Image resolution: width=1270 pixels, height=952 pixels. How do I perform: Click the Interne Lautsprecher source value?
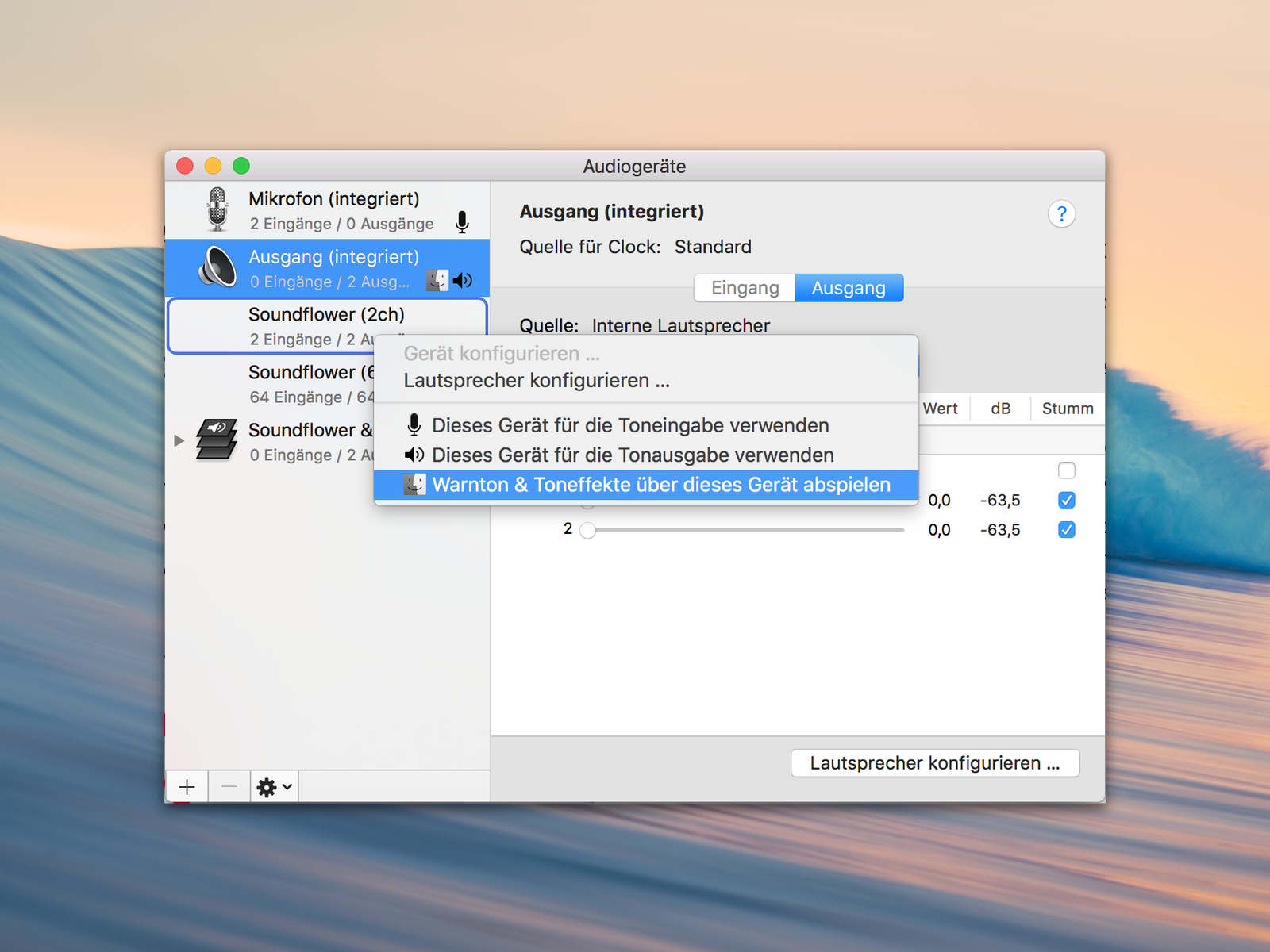pos(681,325)
